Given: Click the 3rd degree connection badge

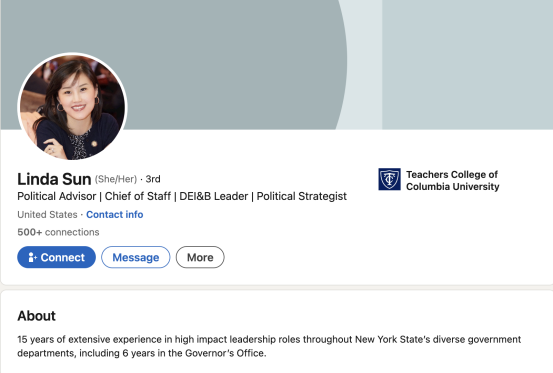Looking at the screenshot, I should [153, 179].
